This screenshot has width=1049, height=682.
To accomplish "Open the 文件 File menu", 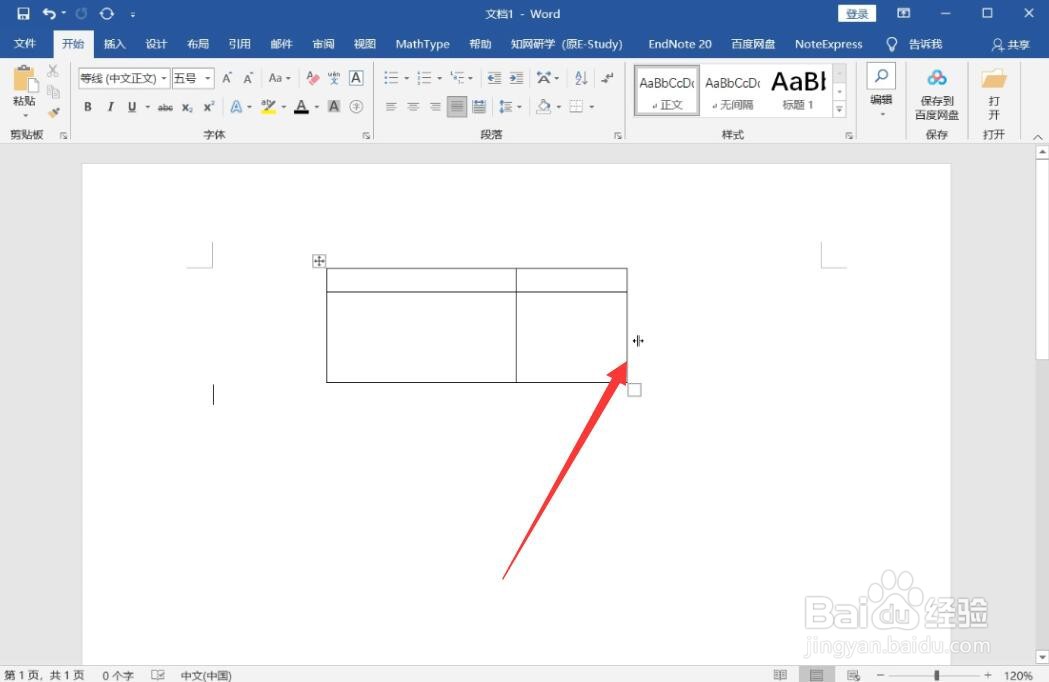I will point(25,44).
